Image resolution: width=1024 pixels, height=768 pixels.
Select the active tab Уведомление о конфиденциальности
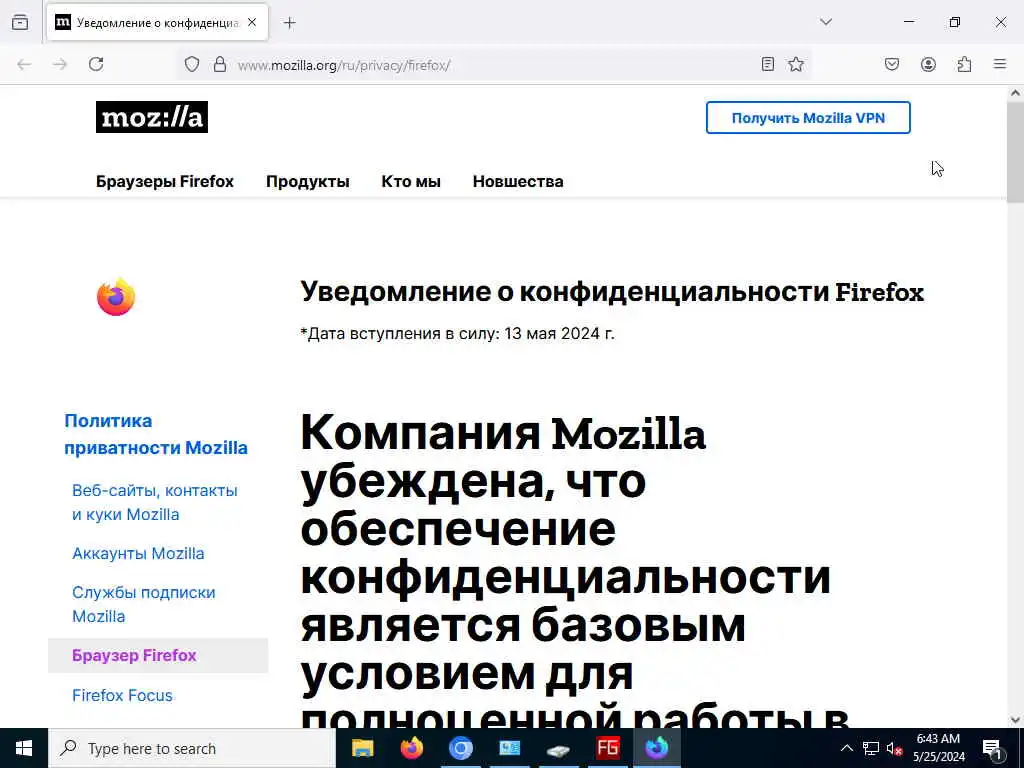tap(157, 22)
